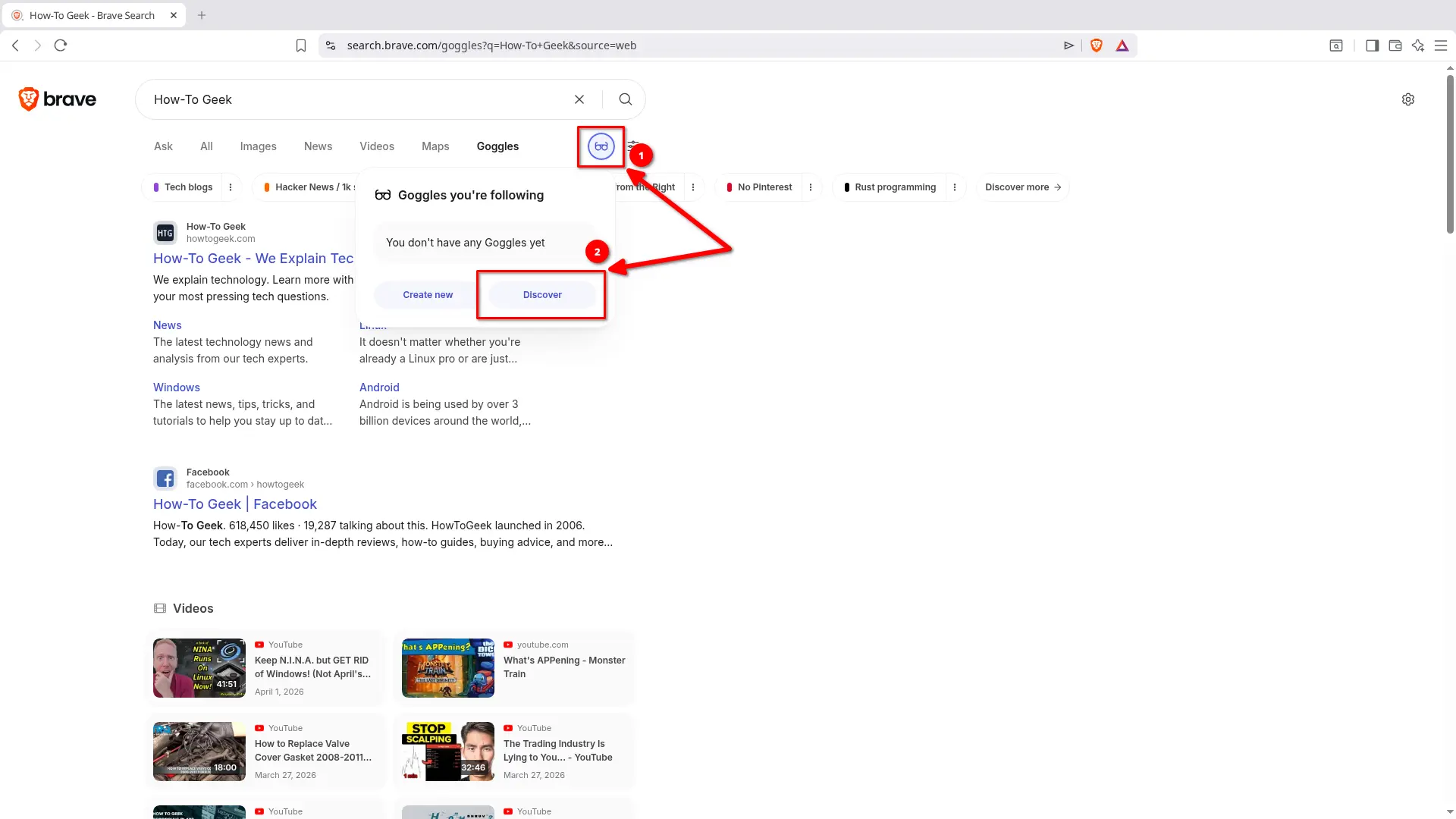Image resolution: width=1456 pixels, height=819 pixels.
Task: Toggle the sidebar panel icon
Action: 1372,45
